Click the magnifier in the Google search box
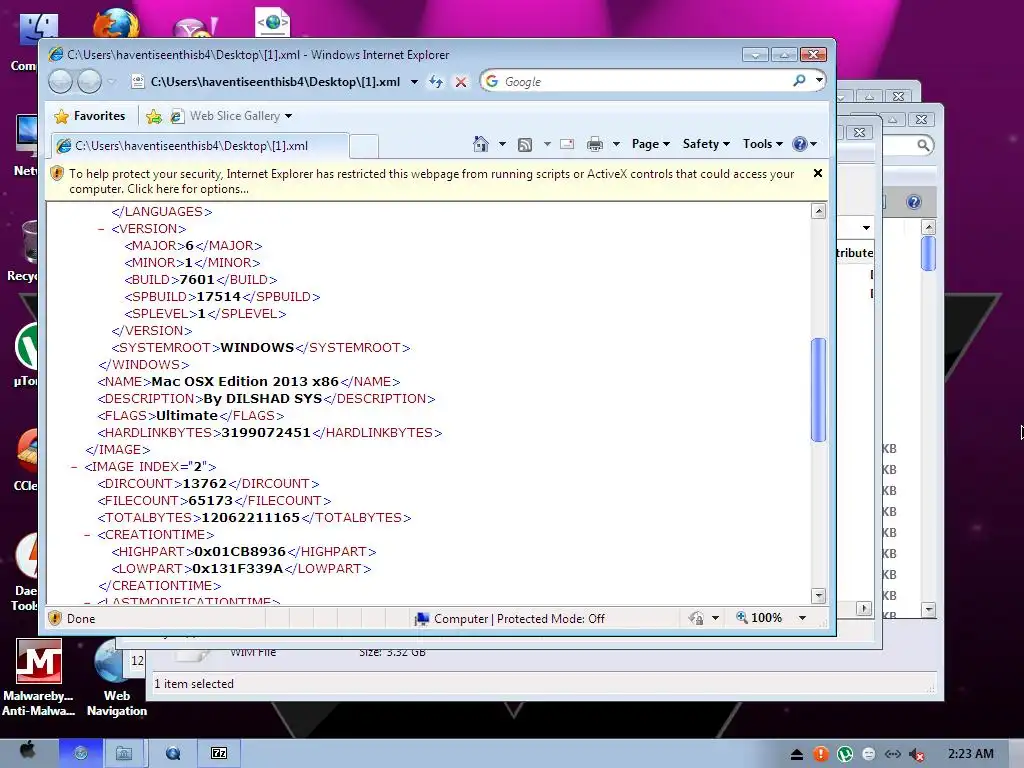This screenshot has height=768, width=1024. coord(799,81)
